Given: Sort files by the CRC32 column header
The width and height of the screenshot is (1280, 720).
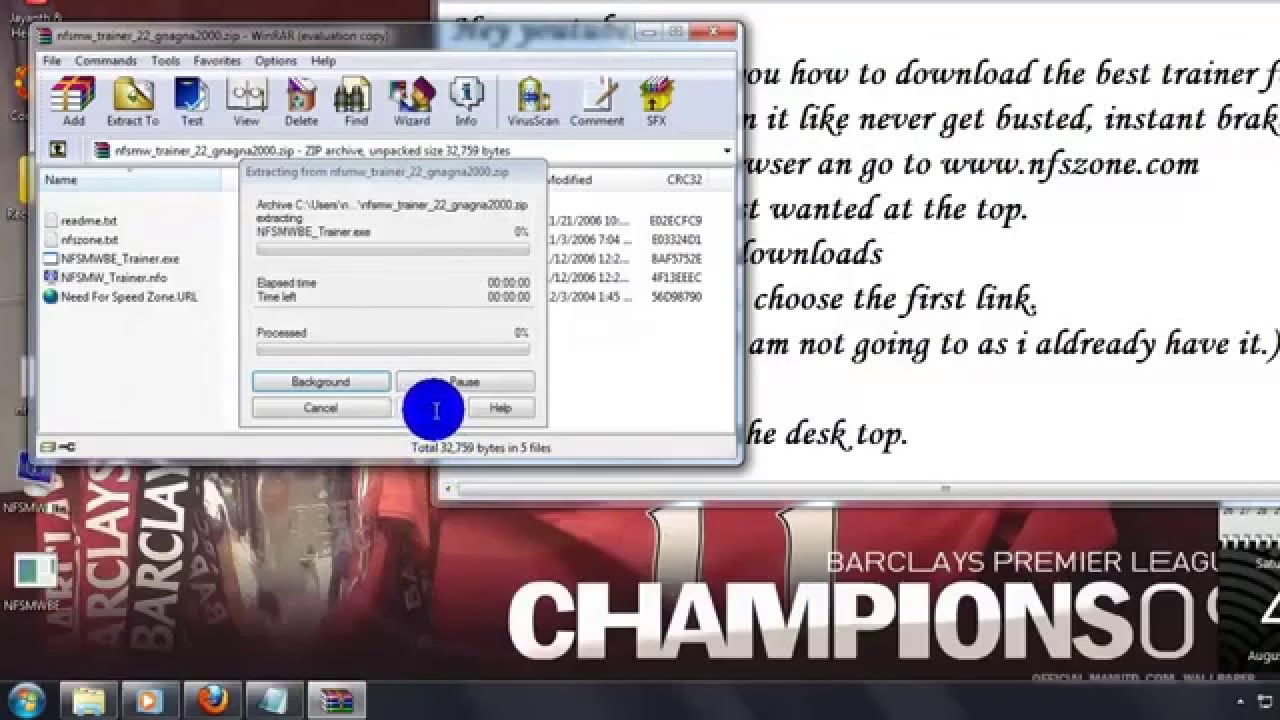Looking at the screenshot, I should pos(684,180).
